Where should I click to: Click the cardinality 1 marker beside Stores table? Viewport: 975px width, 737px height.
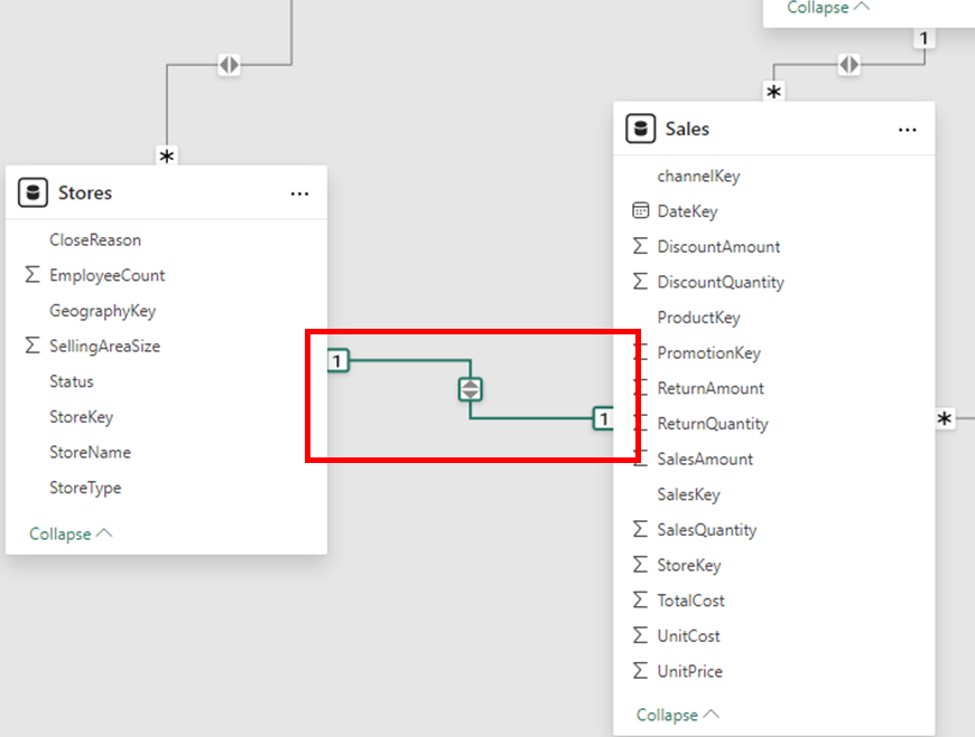338,361
